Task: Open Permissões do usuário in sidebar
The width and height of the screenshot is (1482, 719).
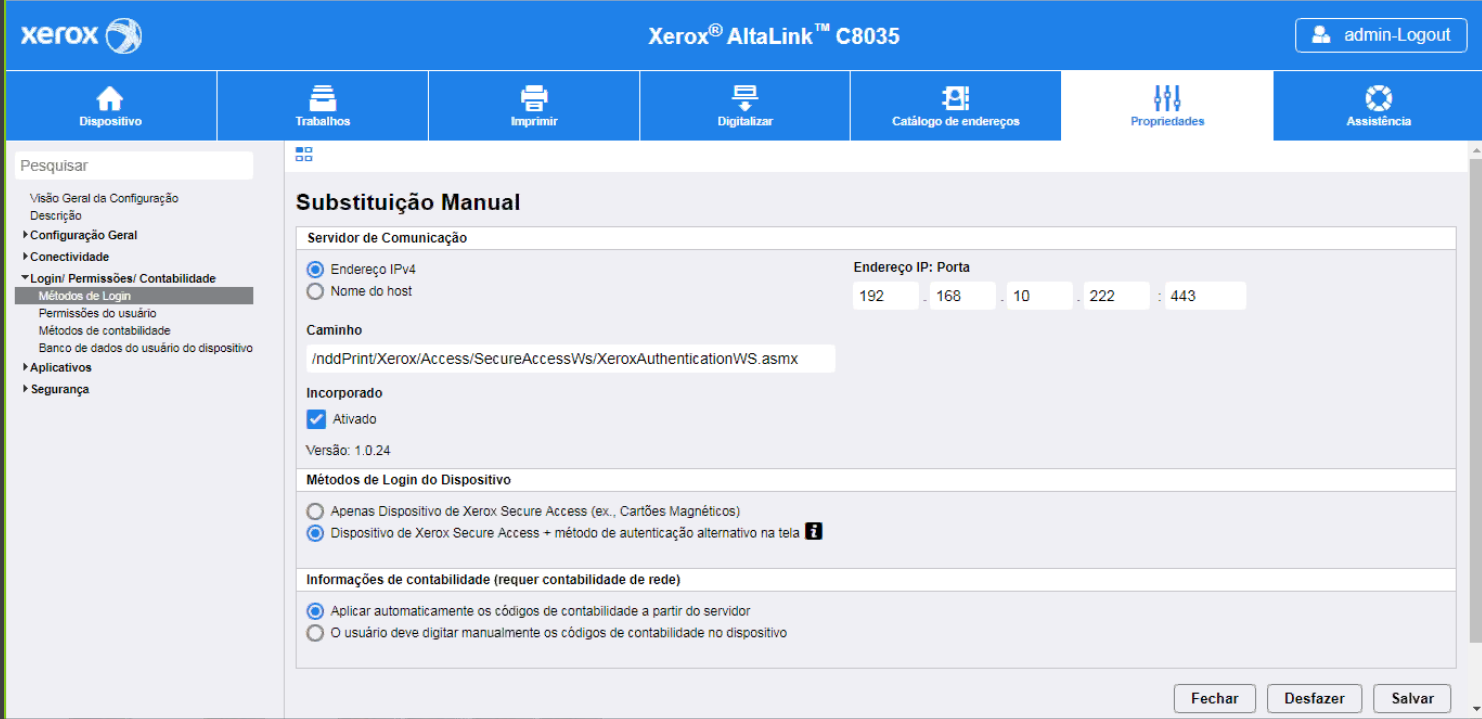Action: [97, 313]
